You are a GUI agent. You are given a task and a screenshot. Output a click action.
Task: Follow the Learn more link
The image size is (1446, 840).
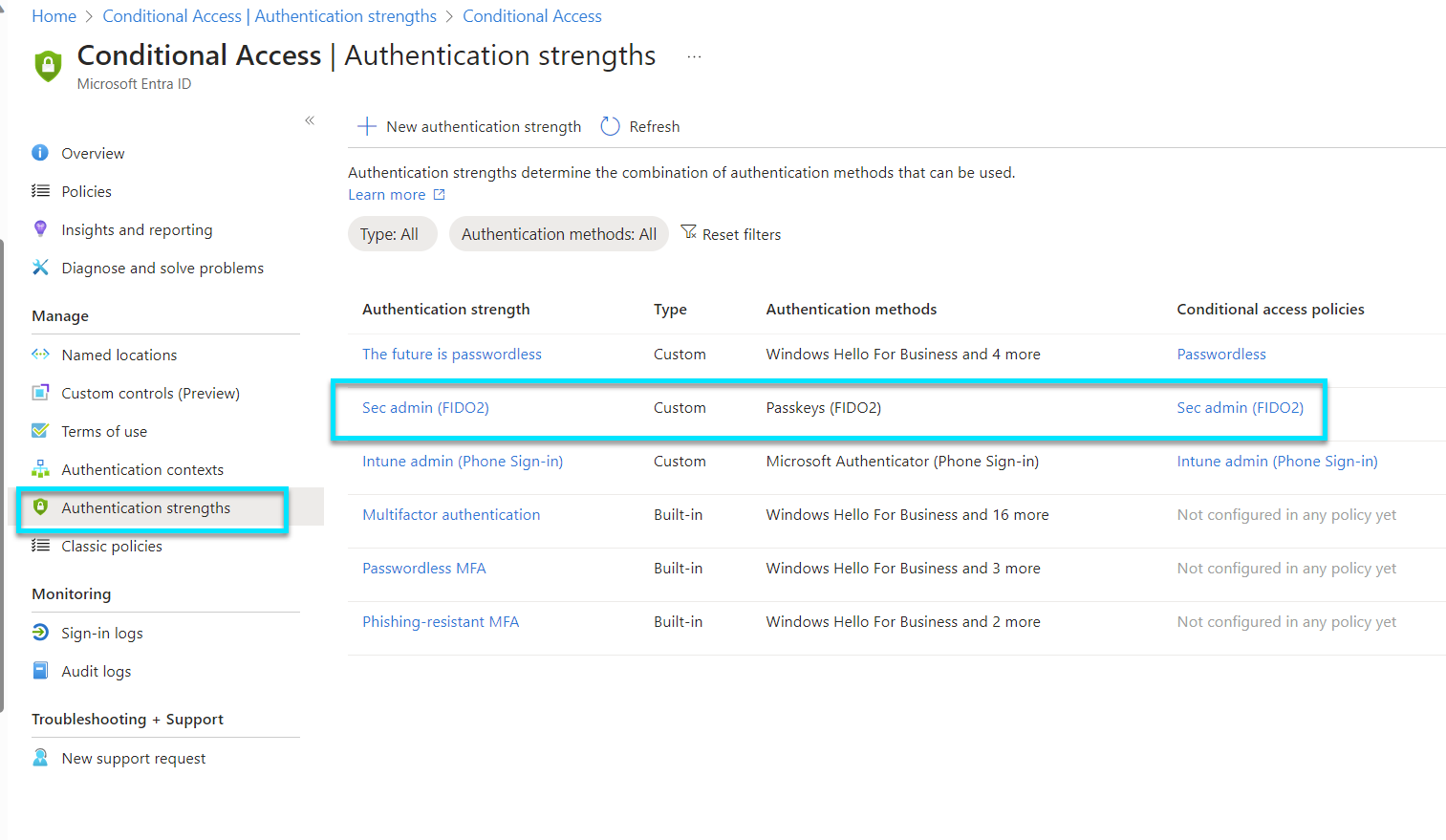pos(387,195)
